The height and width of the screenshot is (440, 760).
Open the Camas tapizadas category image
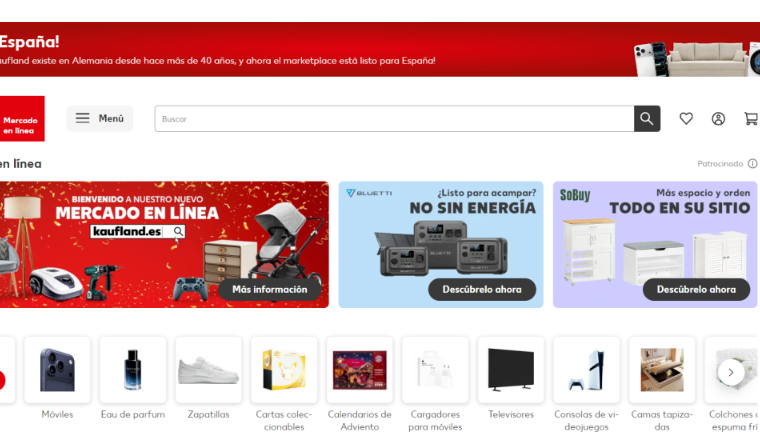(x=662, y=370)
